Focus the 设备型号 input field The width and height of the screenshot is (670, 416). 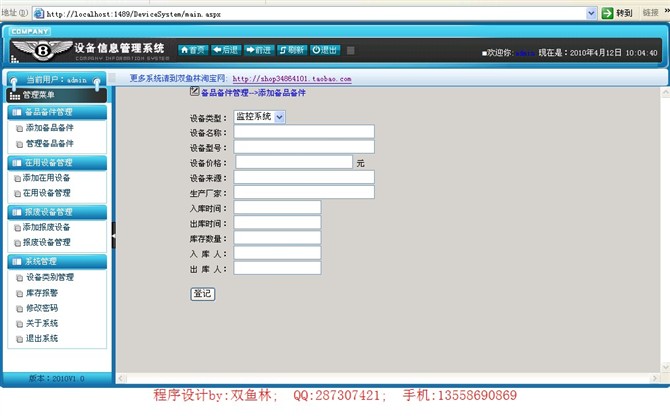(x=304, y=146)
